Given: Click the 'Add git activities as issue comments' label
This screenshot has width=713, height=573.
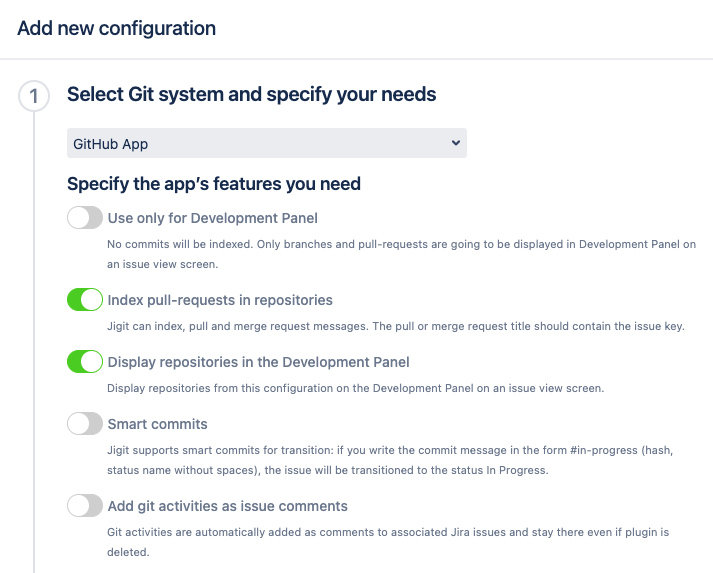Looking at the screenshot, I should pos(227,506).
